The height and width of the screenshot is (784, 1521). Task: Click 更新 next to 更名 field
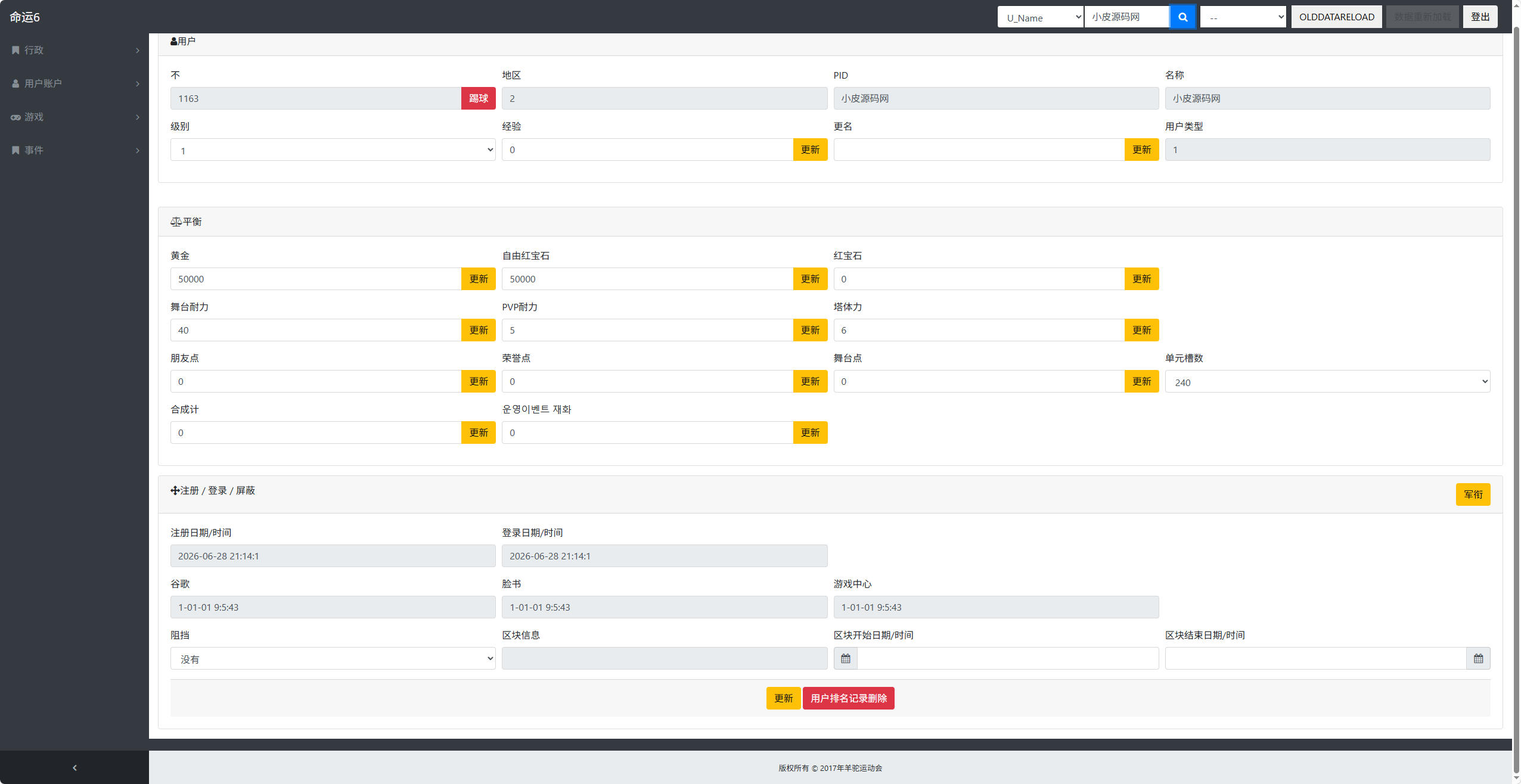pyautogui.click(x=1141, y=150)
